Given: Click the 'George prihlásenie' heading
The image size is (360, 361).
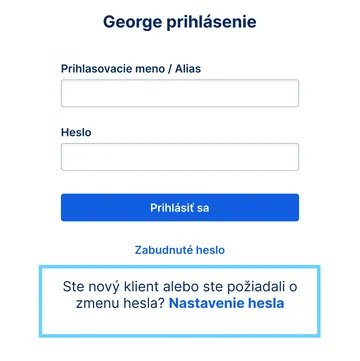Looking at the screenshot, I should coord(180,22).
